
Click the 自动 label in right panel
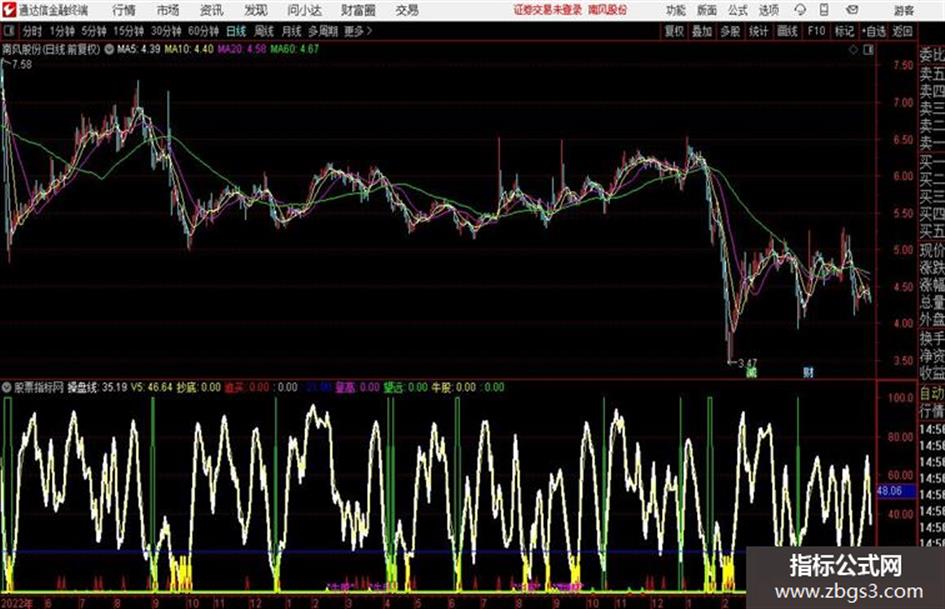931,394
